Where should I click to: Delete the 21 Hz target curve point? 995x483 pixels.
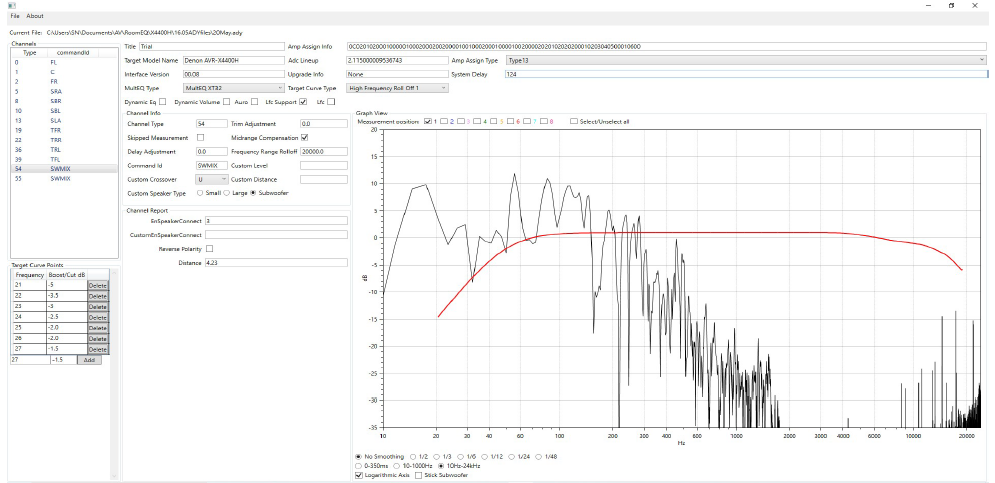(x=97, y=285)
